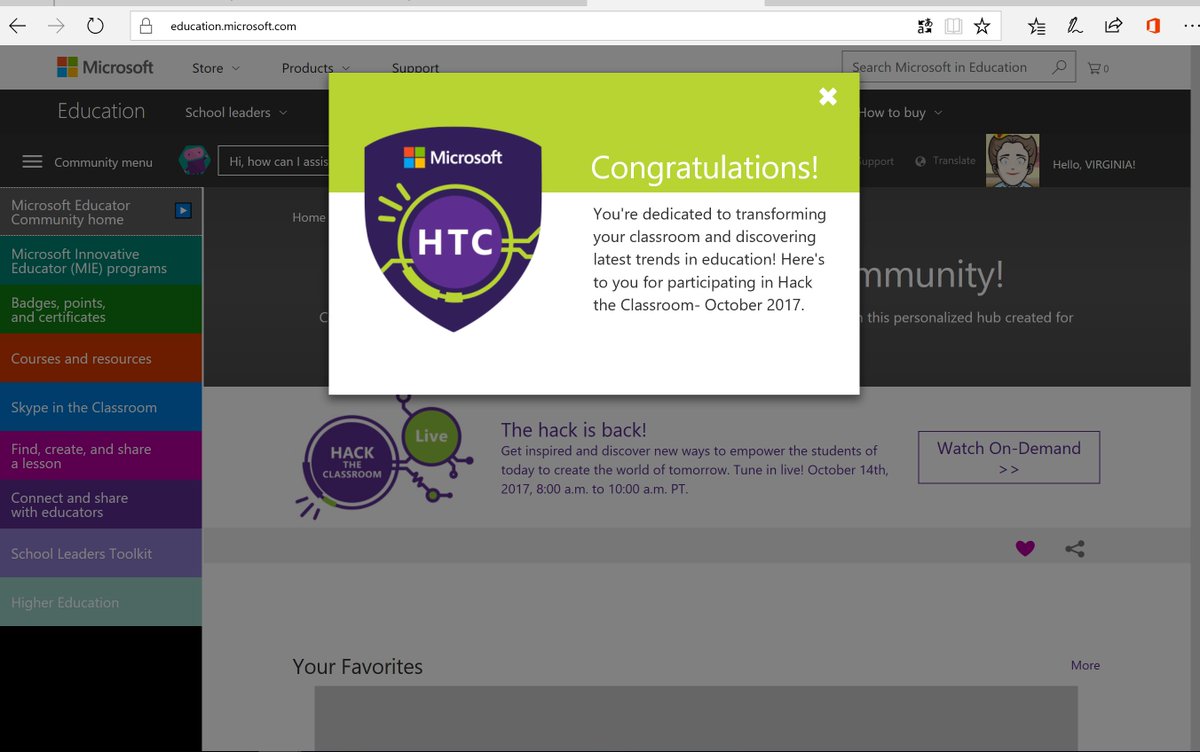Expand the School leaders dropdown
This screenshot has height=752, width=1200.
(x=236, y=112)
